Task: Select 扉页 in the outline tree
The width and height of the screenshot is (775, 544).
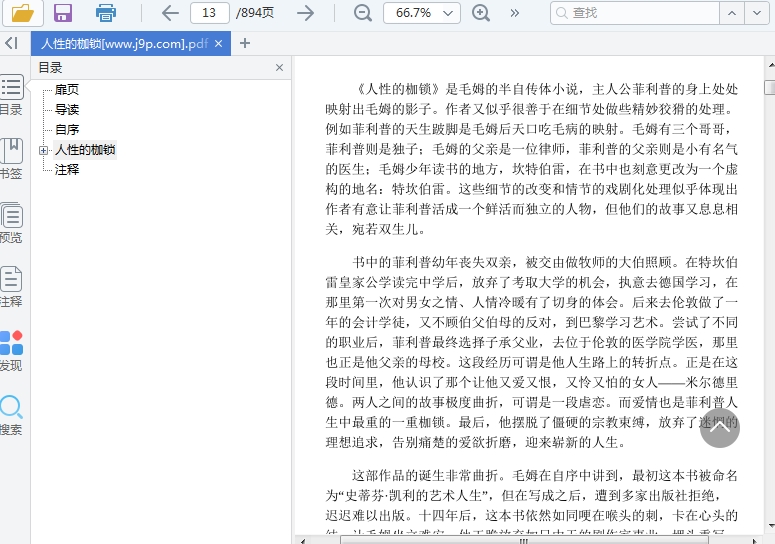Action: click(67, 89)
